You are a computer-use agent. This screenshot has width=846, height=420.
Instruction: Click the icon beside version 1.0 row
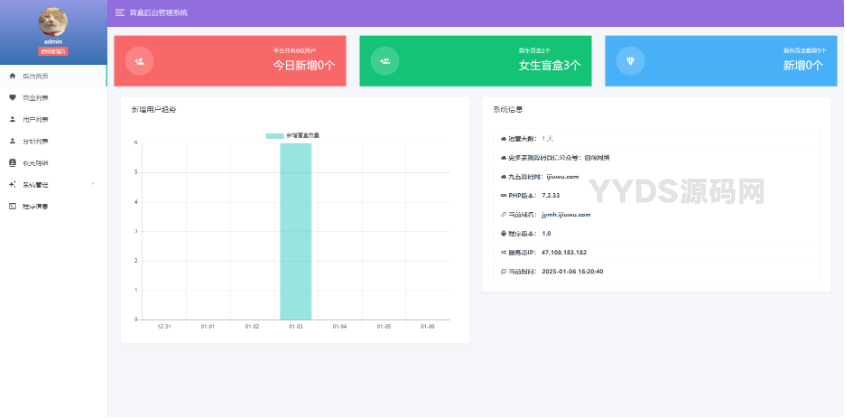pyautogui.click(x=504, y=234)
